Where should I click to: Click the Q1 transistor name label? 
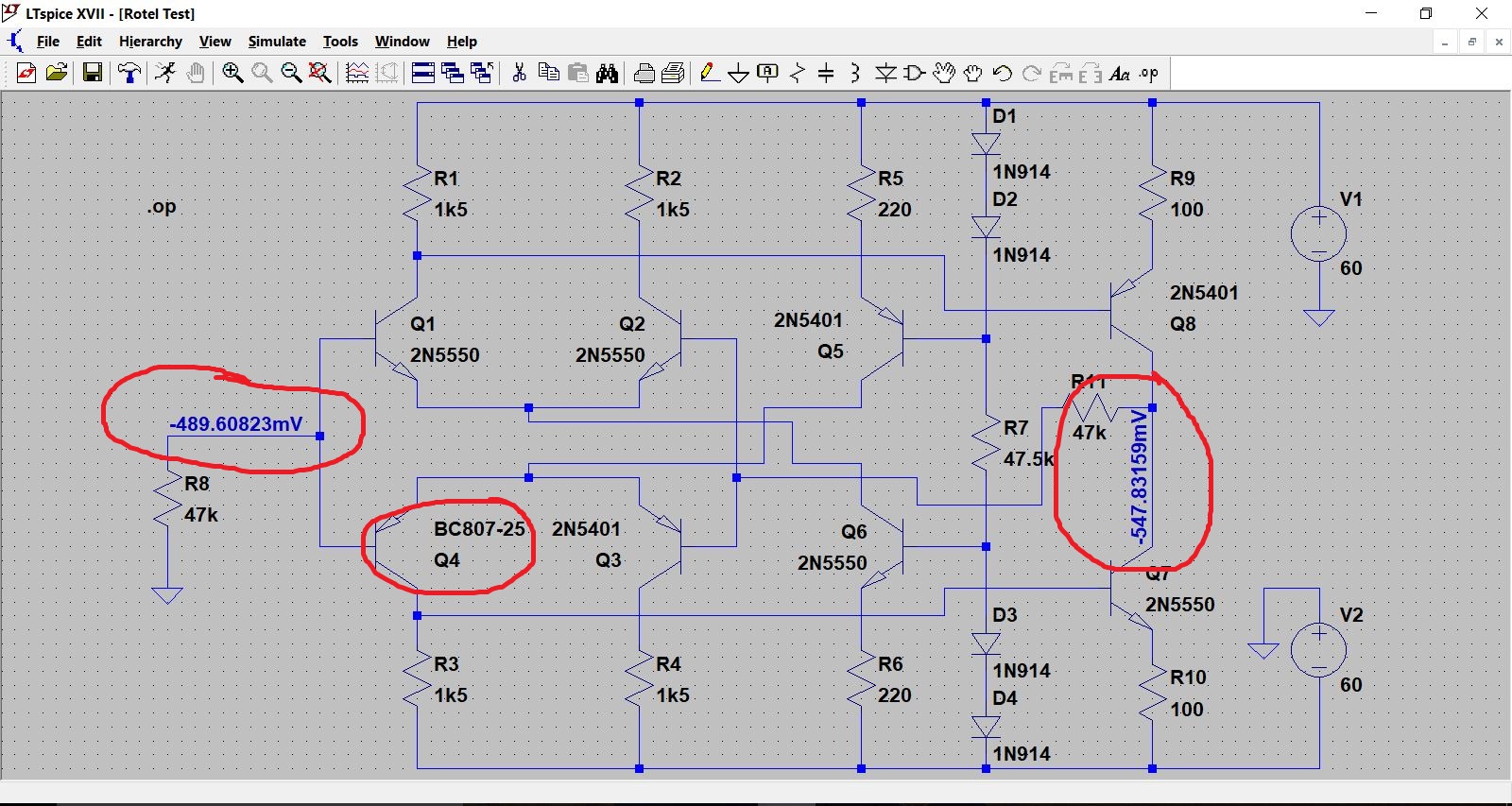pyautogui.click(x=422, y=324)
